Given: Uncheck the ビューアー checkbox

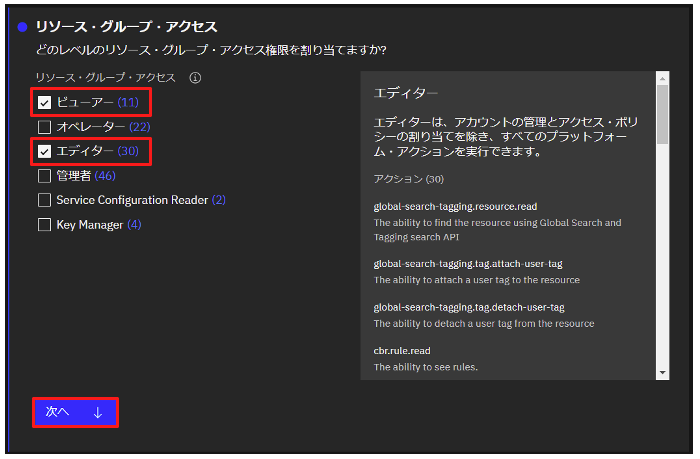Looking at the screenshot, I should (x=44, y=102).
